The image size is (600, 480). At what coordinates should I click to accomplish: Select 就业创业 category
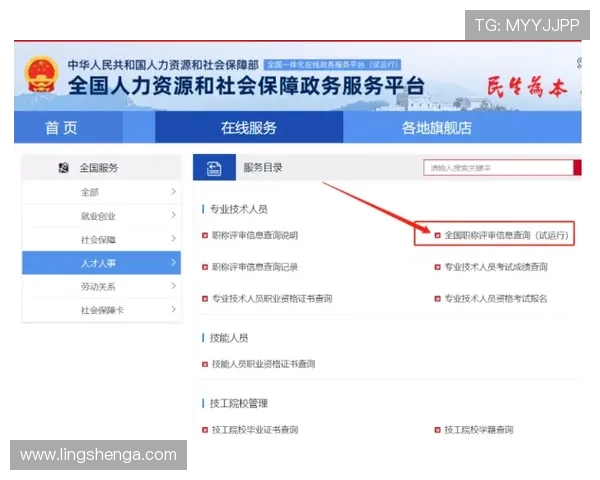tap(101, 216)
